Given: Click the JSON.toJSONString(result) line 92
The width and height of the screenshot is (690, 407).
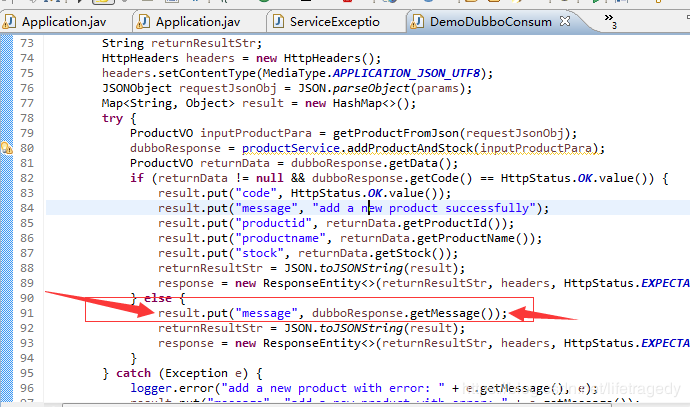Looking at the screenshot, I should click(311, 328).
